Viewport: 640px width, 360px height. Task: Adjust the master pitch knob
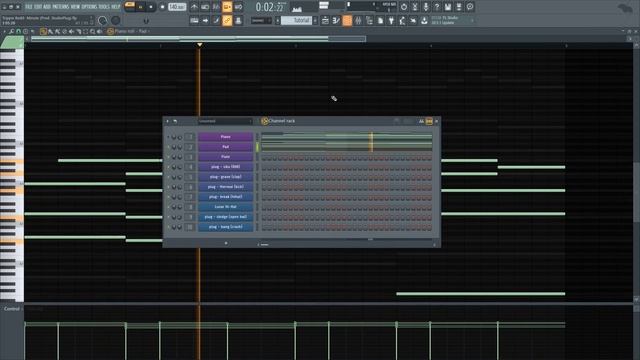coord(116,20)
